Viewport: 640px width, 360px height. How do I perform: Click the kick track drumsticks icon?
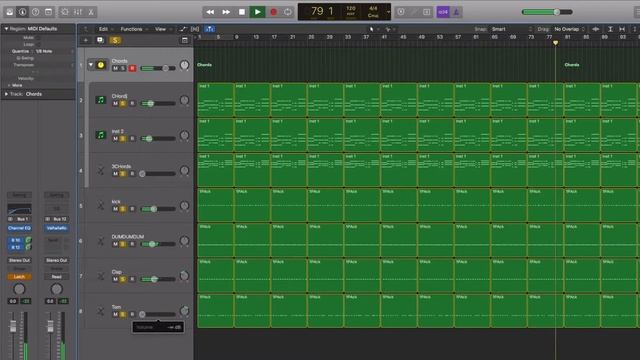[101, 205]
